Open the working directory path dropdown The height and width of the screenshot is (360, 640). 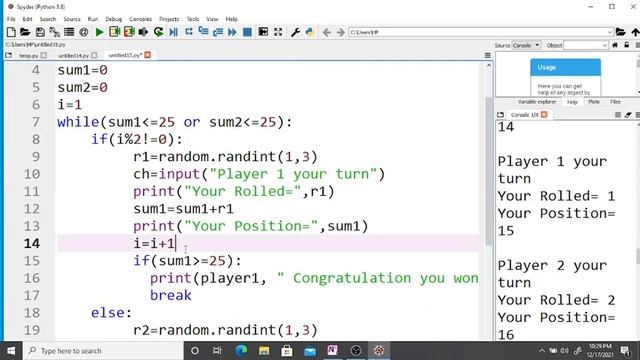(609, 32)
